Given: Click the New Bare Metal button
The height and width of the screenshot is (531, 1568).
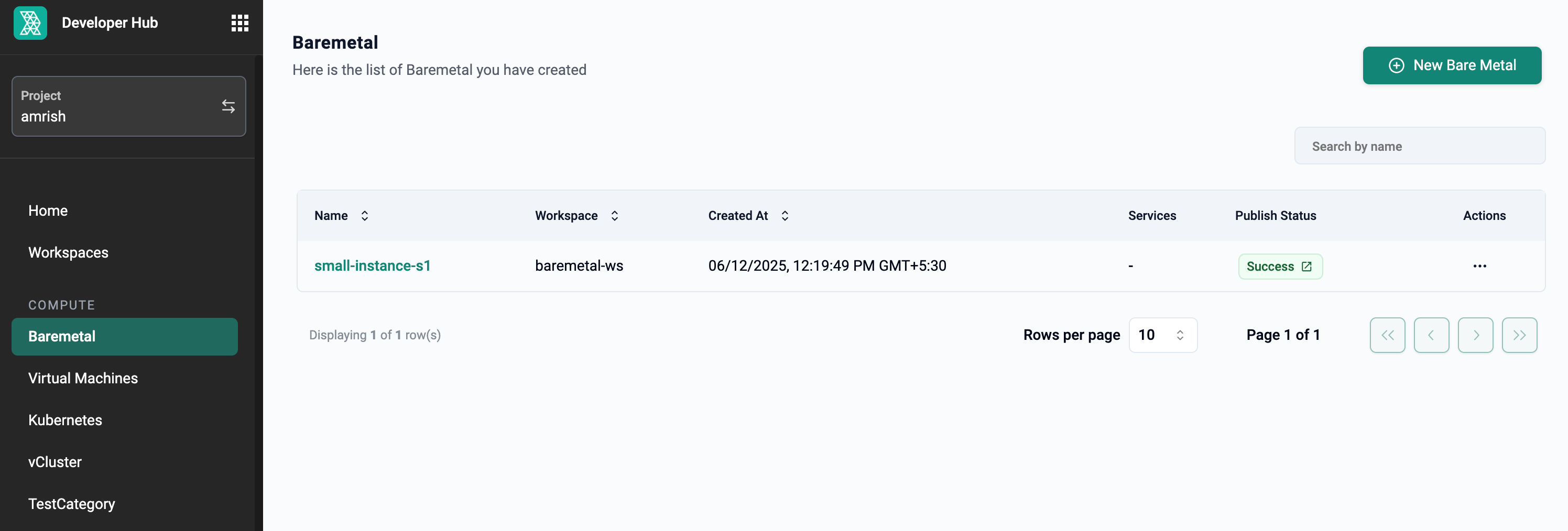Looking at the screenshot, I should click(1452, 65).
